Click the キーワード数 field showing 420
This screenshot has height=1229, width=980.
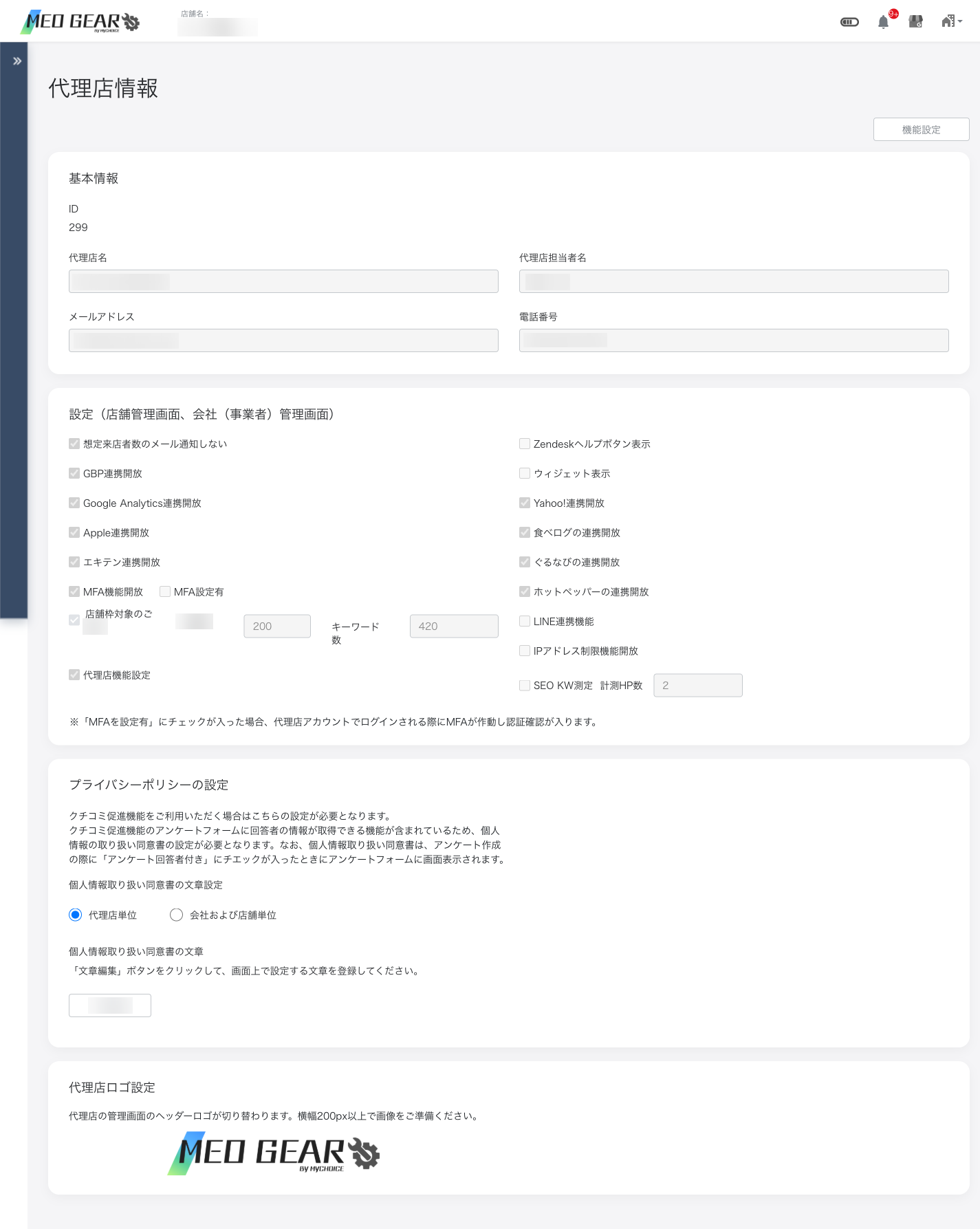[454, 626]
